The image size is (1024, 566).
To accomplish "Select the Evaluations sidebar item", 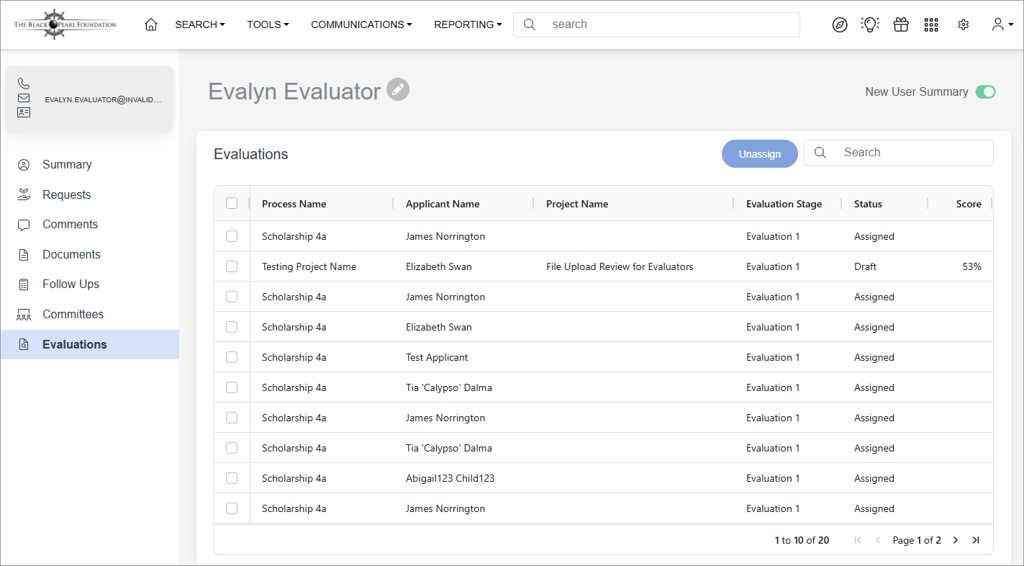I will [x=90, y=344].
